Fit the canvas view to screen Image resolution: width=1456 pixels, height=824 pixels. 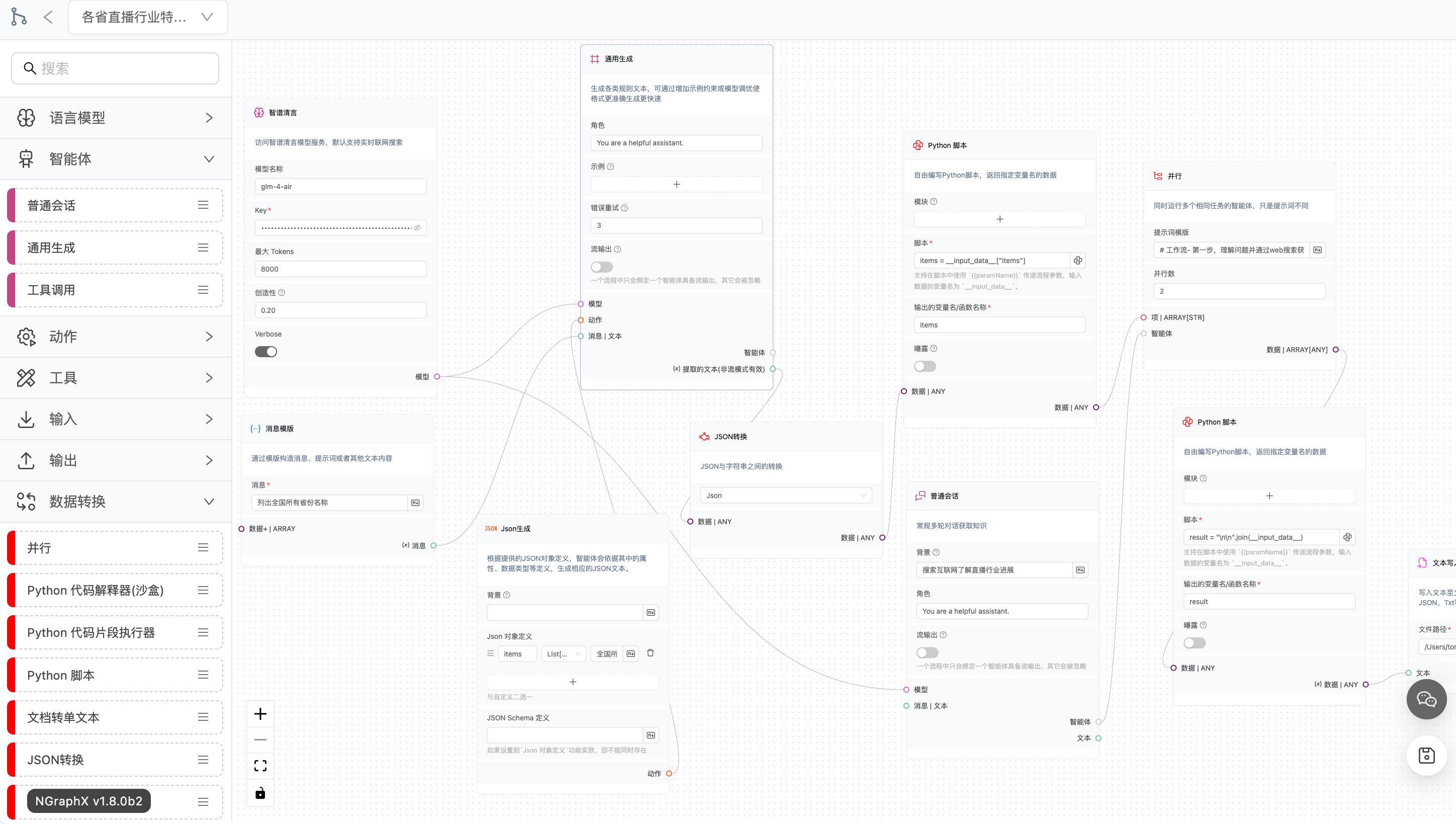pyautogui.click(x=260, y=766)
